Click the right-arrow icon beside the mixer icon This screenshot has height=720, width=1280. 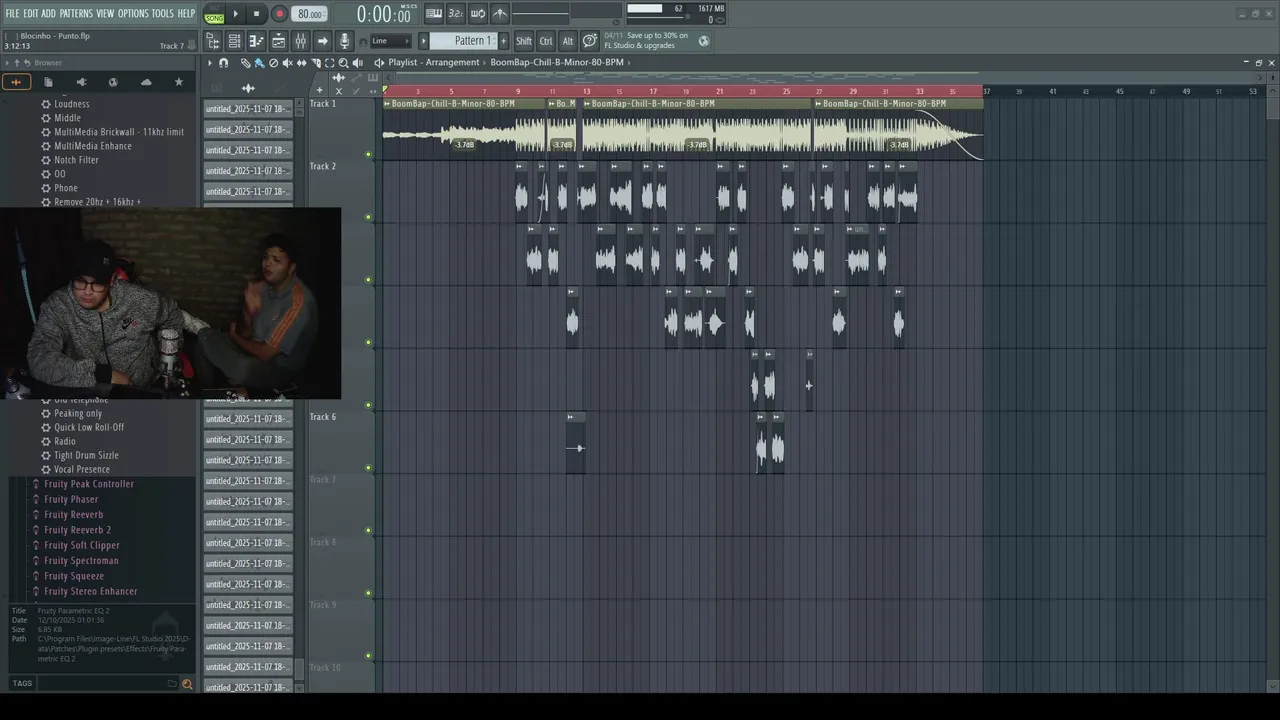click(322, 41)
